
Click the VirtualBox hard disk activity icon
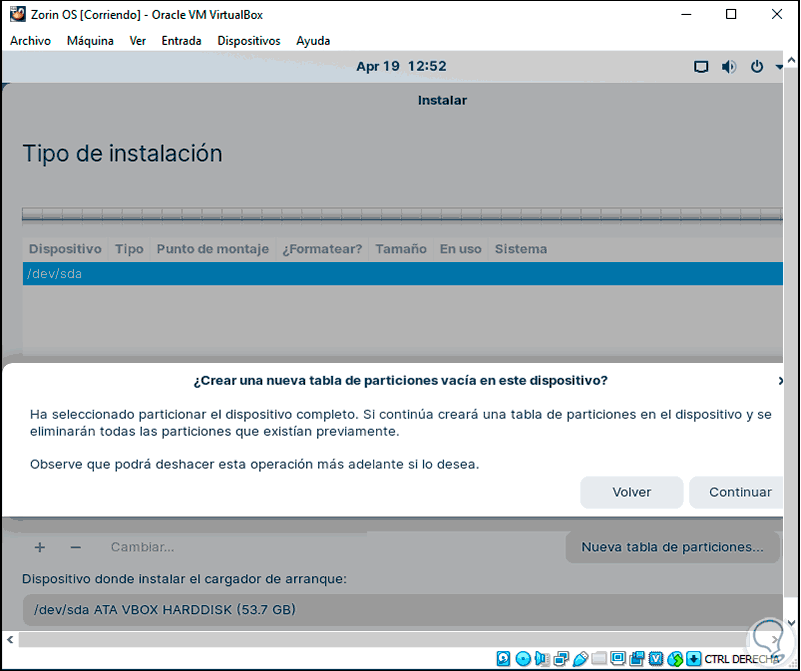(x=503, y=658)
